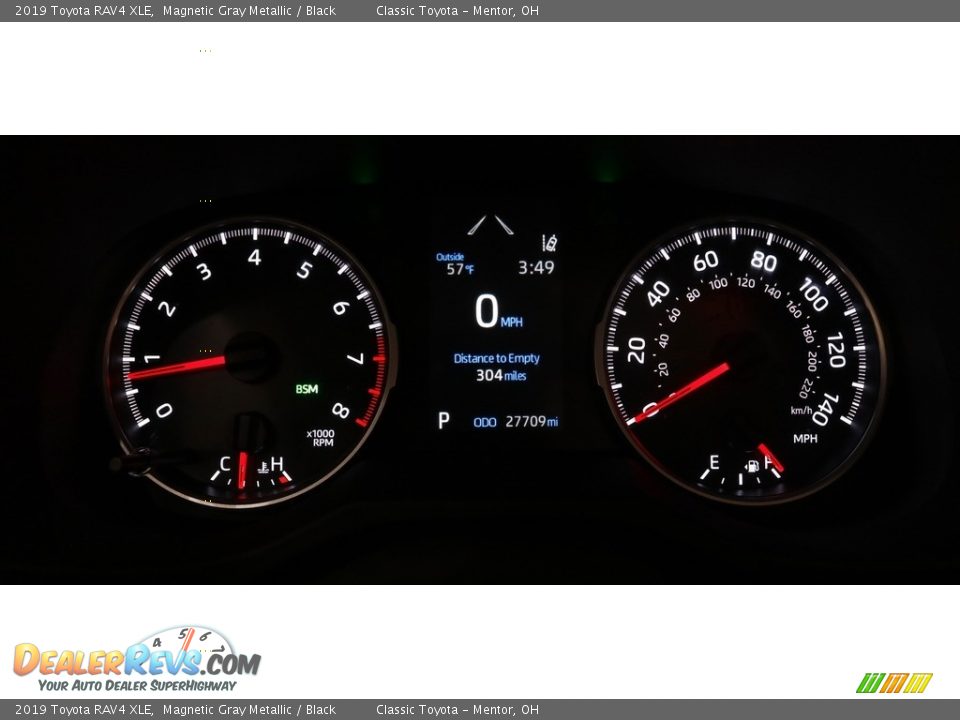Click the large '100' on the speedometer's MPH scale
The height and width of the screenshot is (720, 960).
[814, 294]
